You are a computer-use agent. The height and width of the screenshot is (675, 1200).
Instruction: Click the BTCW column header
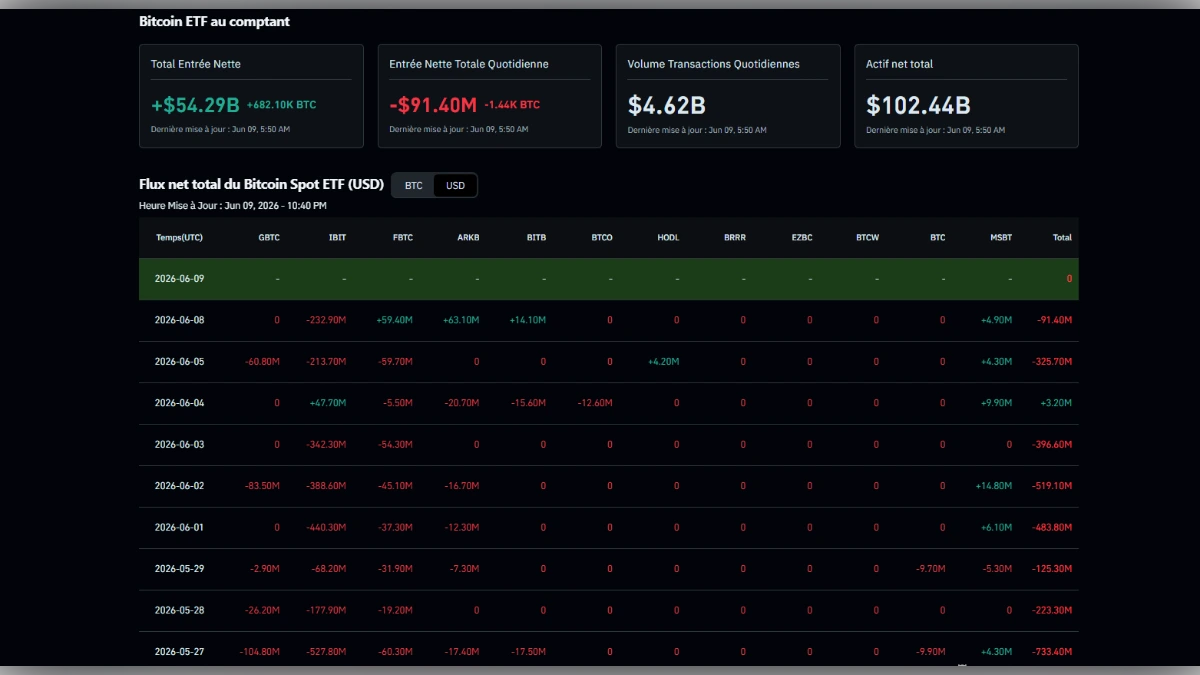868,238
